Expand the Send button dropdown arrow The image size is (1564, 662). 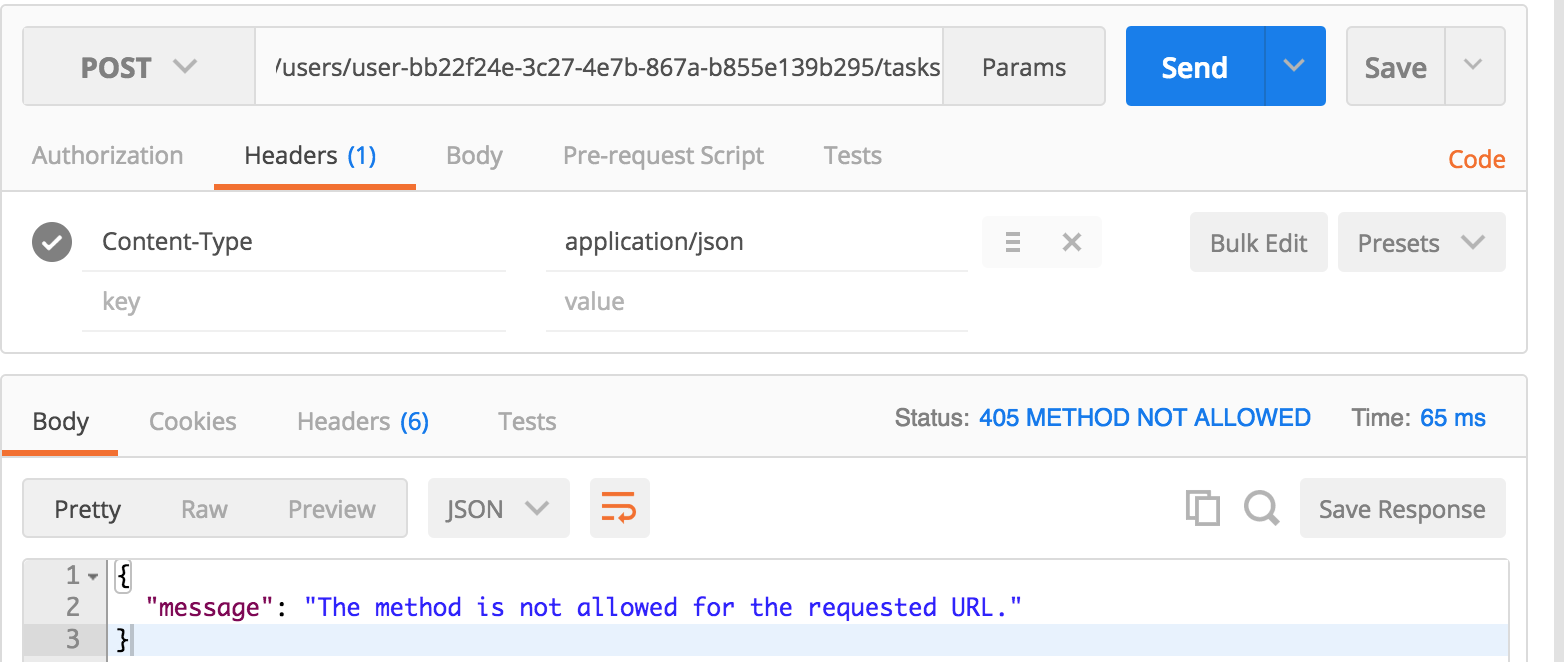pyautogui.click(x=1294, y=66)
